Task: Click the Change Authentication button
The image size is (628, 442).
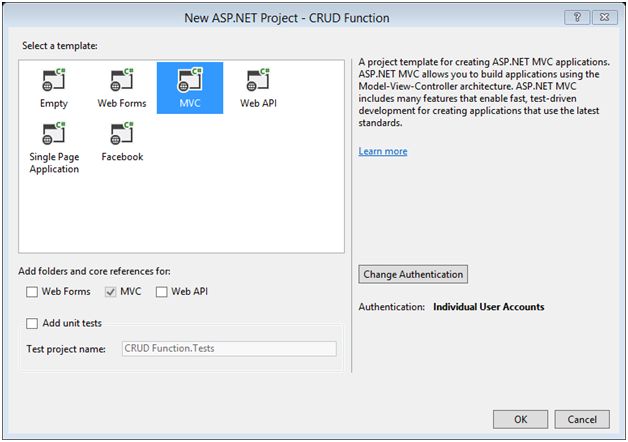Action: point(413,274)
